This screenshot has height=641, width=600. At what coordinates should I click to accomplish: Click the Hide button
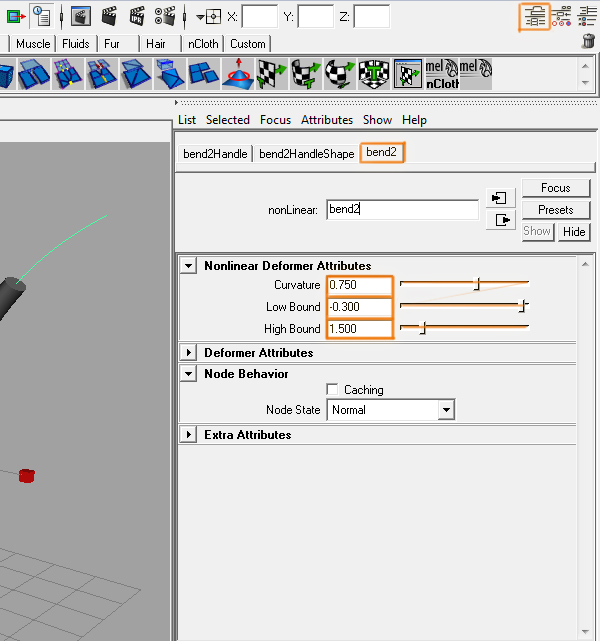tap(574, 231)
